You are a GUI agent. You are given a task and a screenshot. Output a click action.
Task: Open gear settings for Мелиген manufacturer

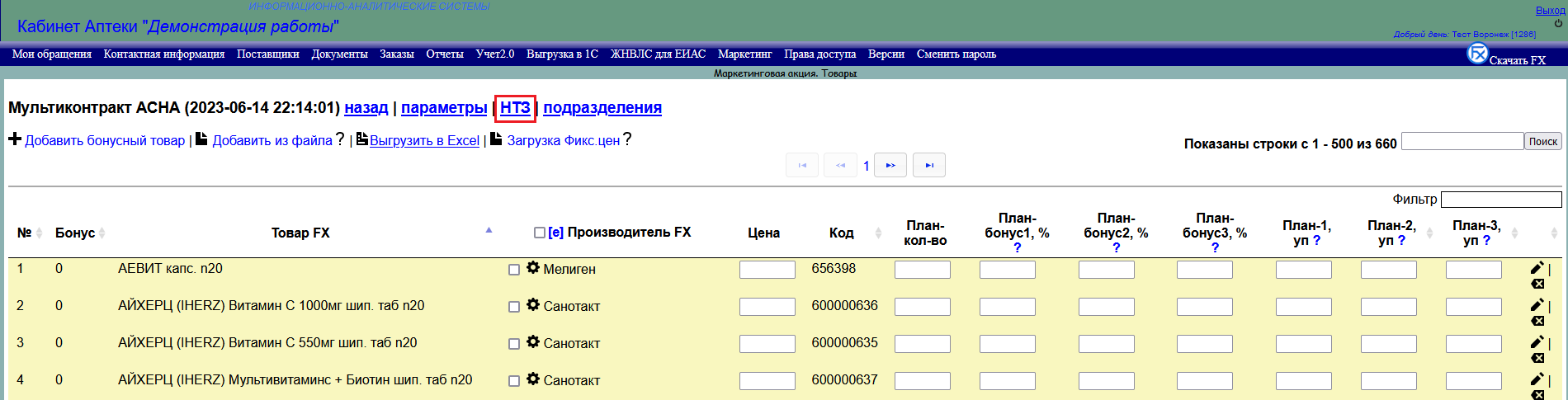(x=533, y=268)
